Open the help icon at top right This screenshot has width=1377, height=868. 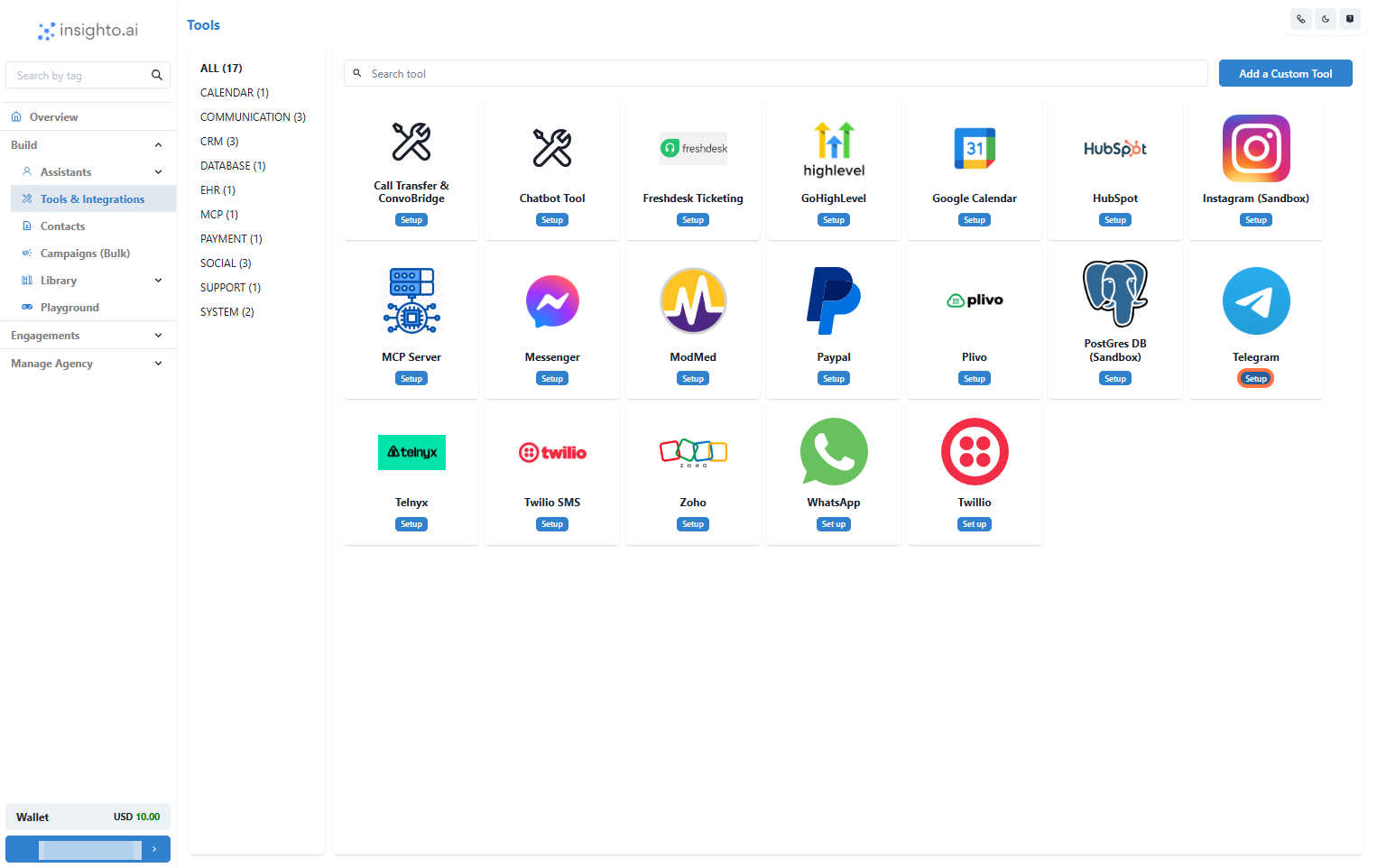[1350, 19]
